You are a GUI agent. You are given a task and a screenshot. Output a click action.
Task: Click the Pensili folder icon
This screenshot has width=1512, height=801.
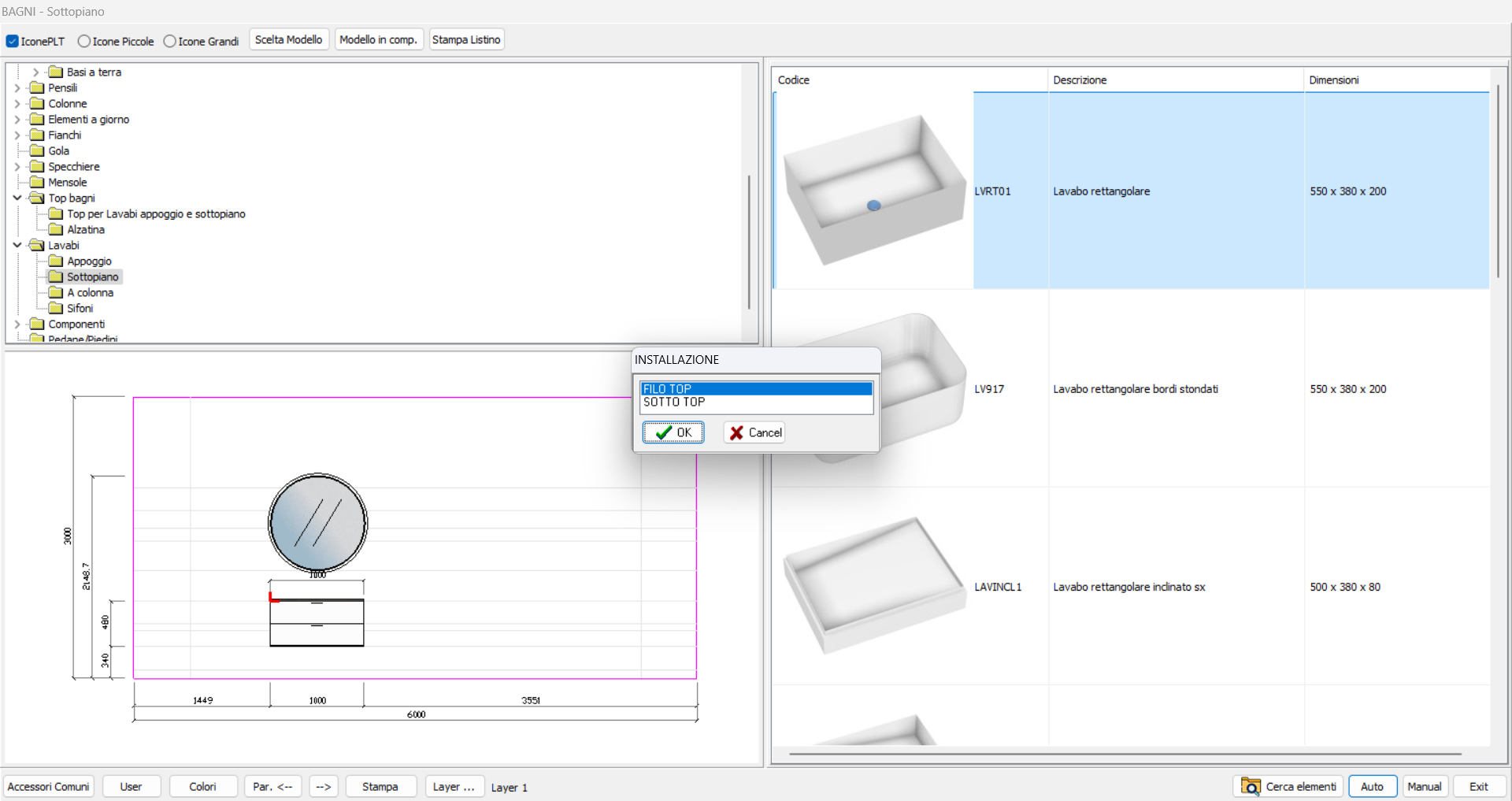tap(37, 87)
